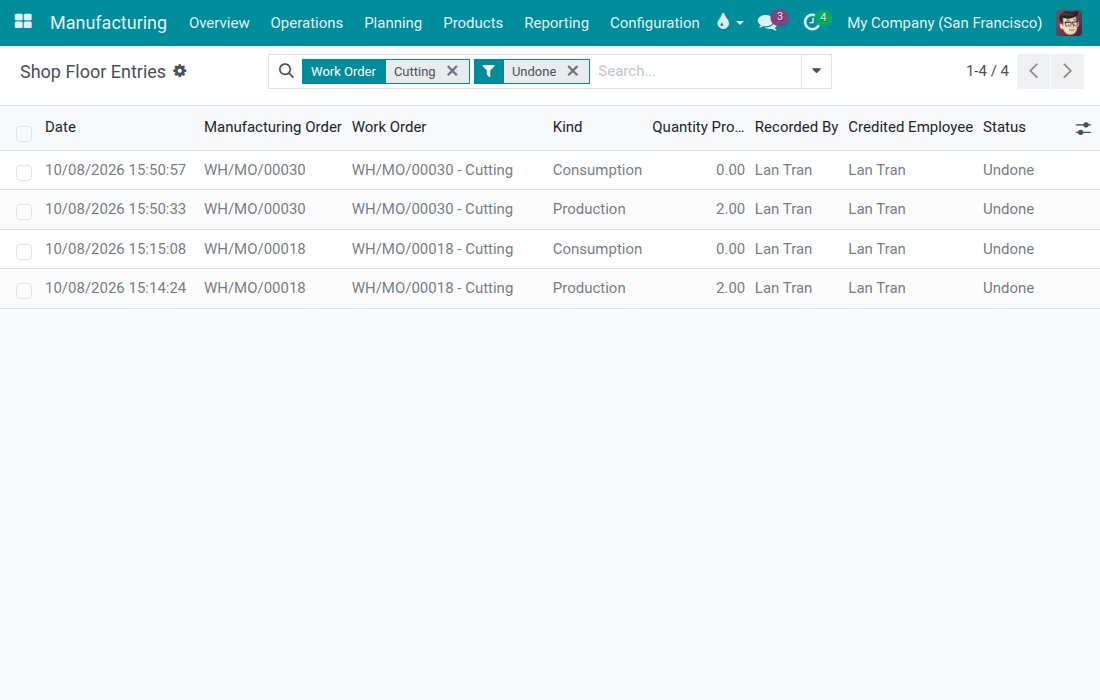This screenshot has height=700, width=1100.
Task: Toggle the select-all header checkbox
Action: [24, 133]
